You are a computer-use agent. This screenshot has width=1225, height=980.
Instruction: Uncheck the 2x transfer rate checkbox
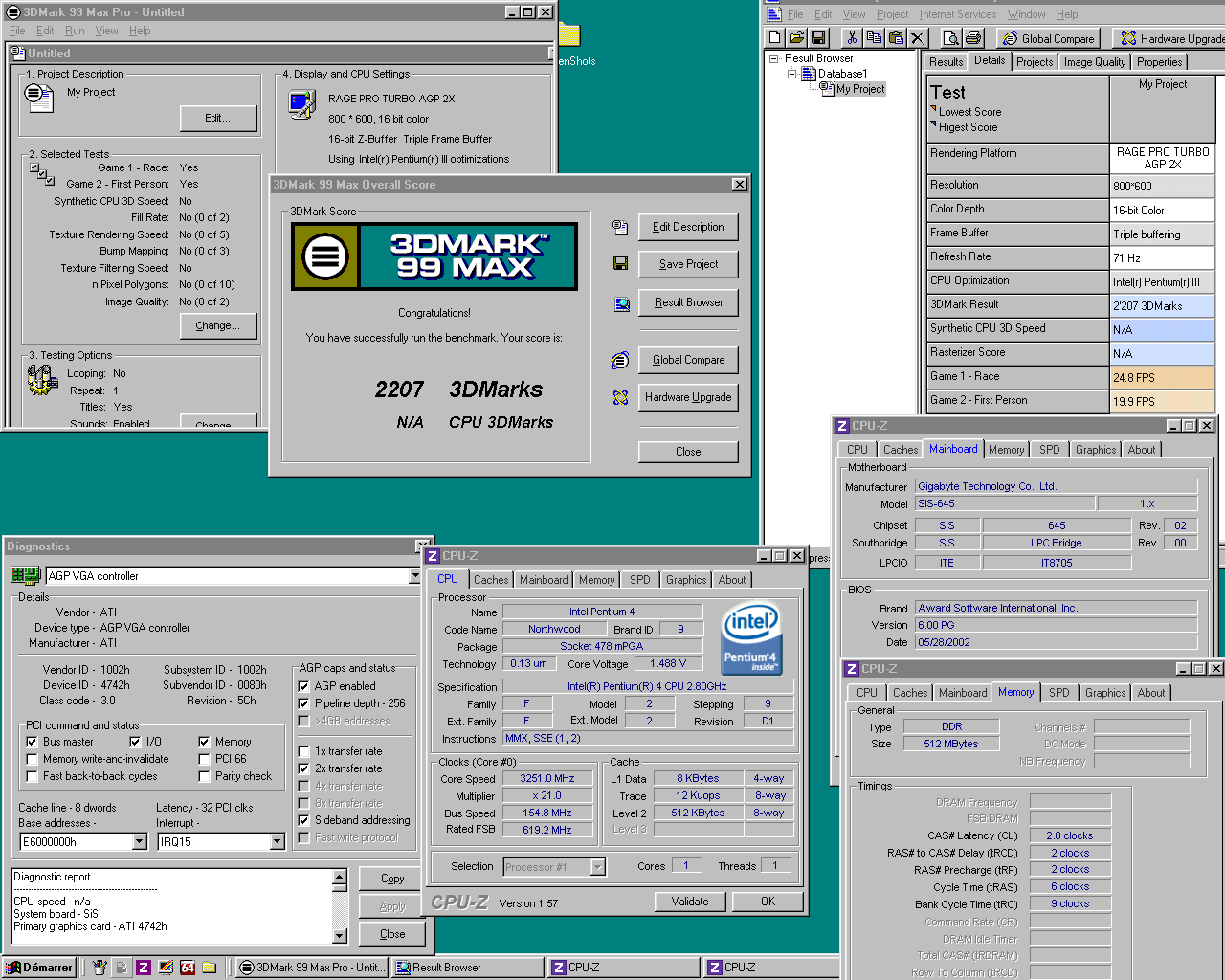pos(303,768)
